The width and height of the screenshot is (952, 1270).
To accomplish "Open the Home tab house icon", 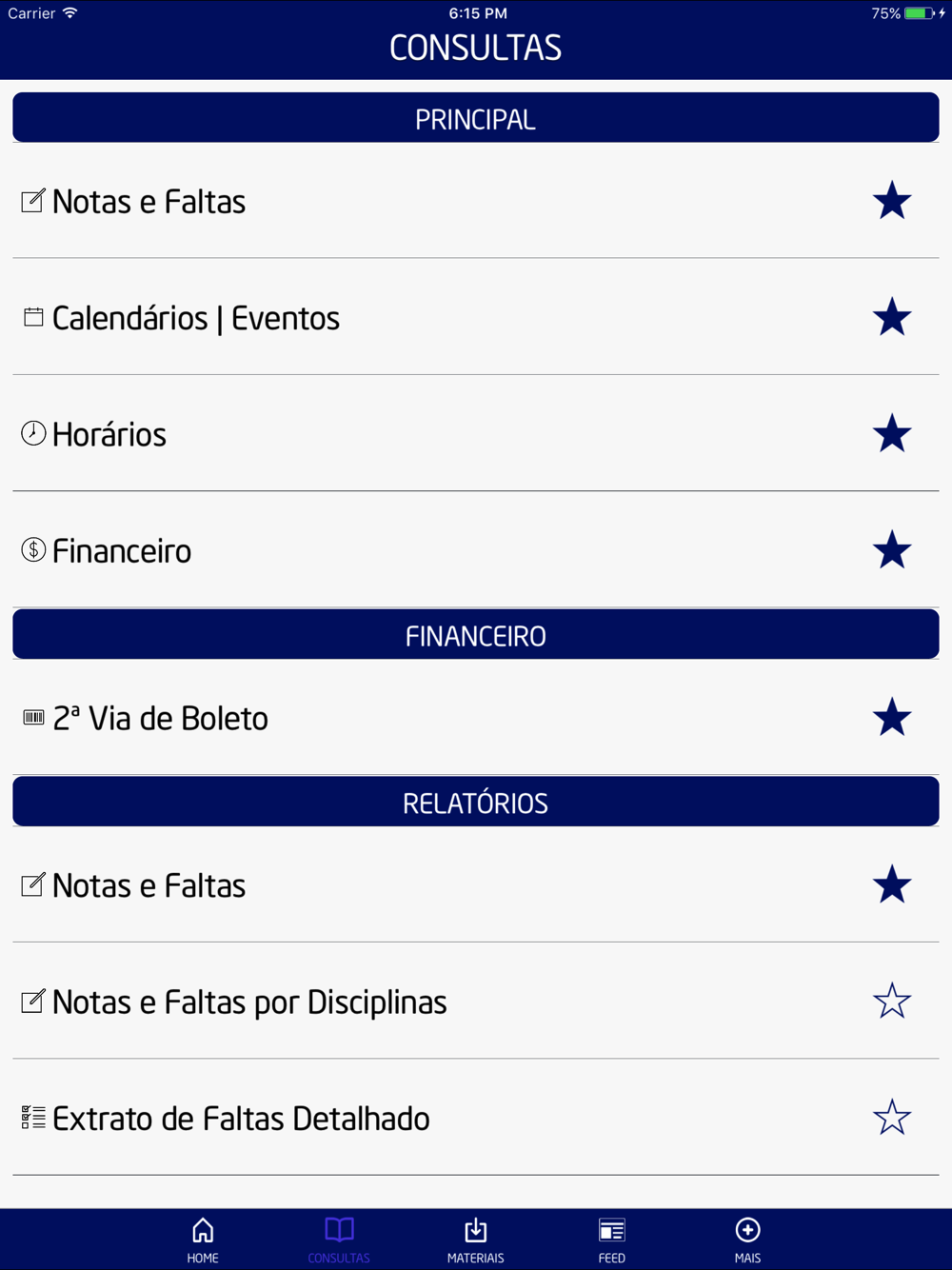I will click(x=203, y=1230).
